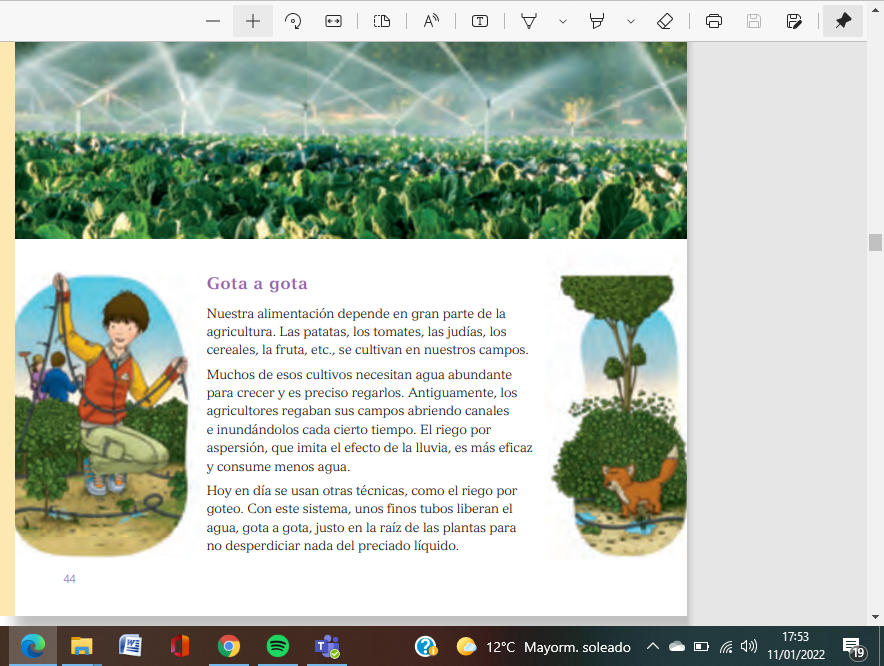The width and height of the screenshot is (884, 666).
Task: Click the illustration of the boy holding hoses
Action: click(101, 415)
